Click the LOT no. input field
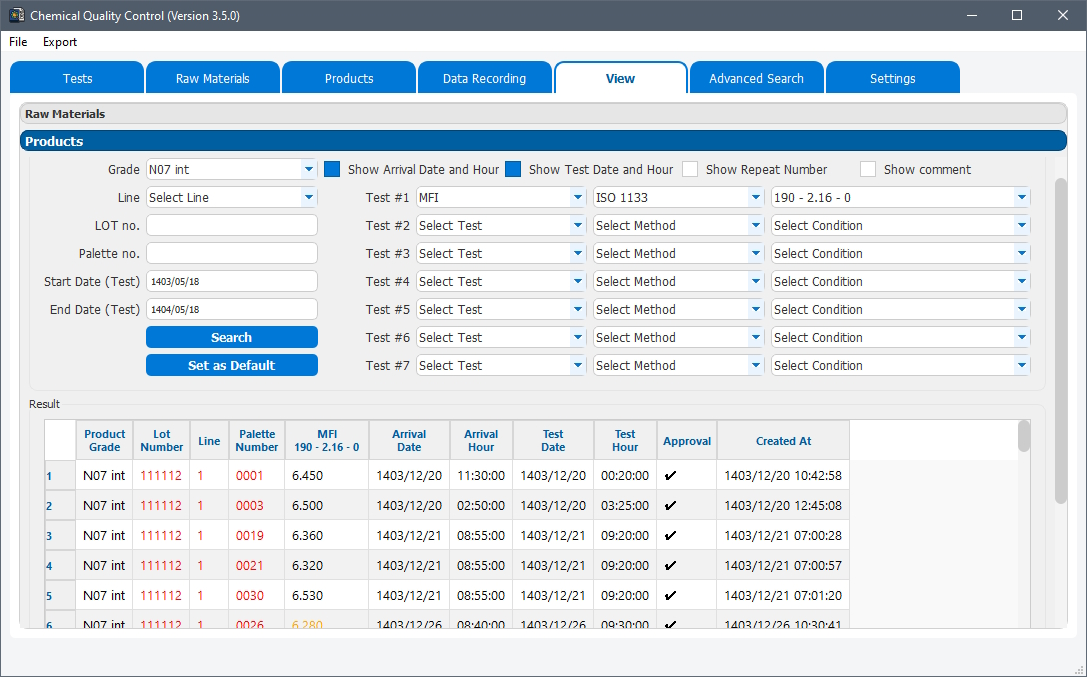Screen dimensions: 1087x677 [x=231, y=226]
